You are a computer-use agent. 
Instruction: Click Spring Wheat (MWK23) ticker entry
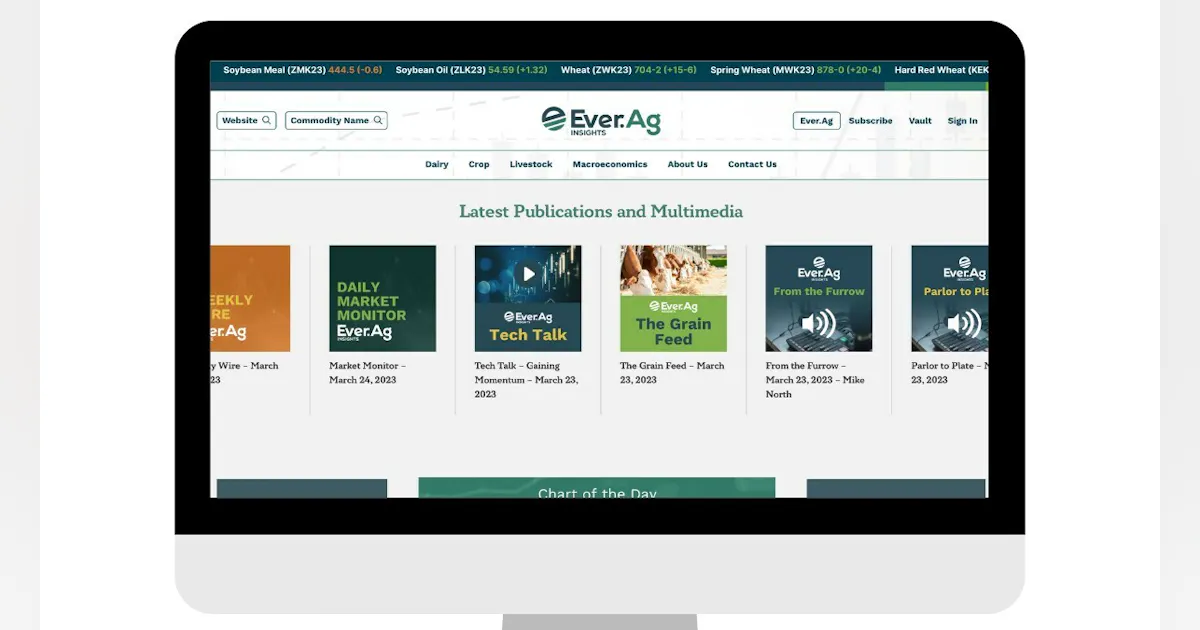[x=796, y=70]
